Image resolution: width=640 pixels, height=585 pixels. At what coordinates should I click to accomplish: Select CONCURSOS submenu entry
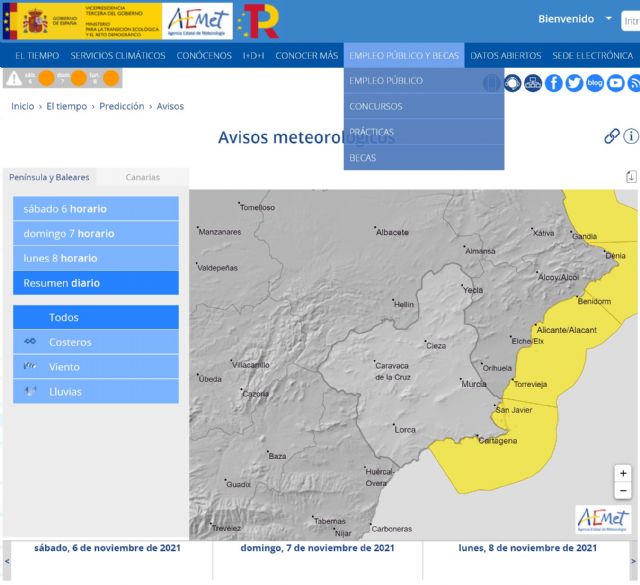point(424,106)
